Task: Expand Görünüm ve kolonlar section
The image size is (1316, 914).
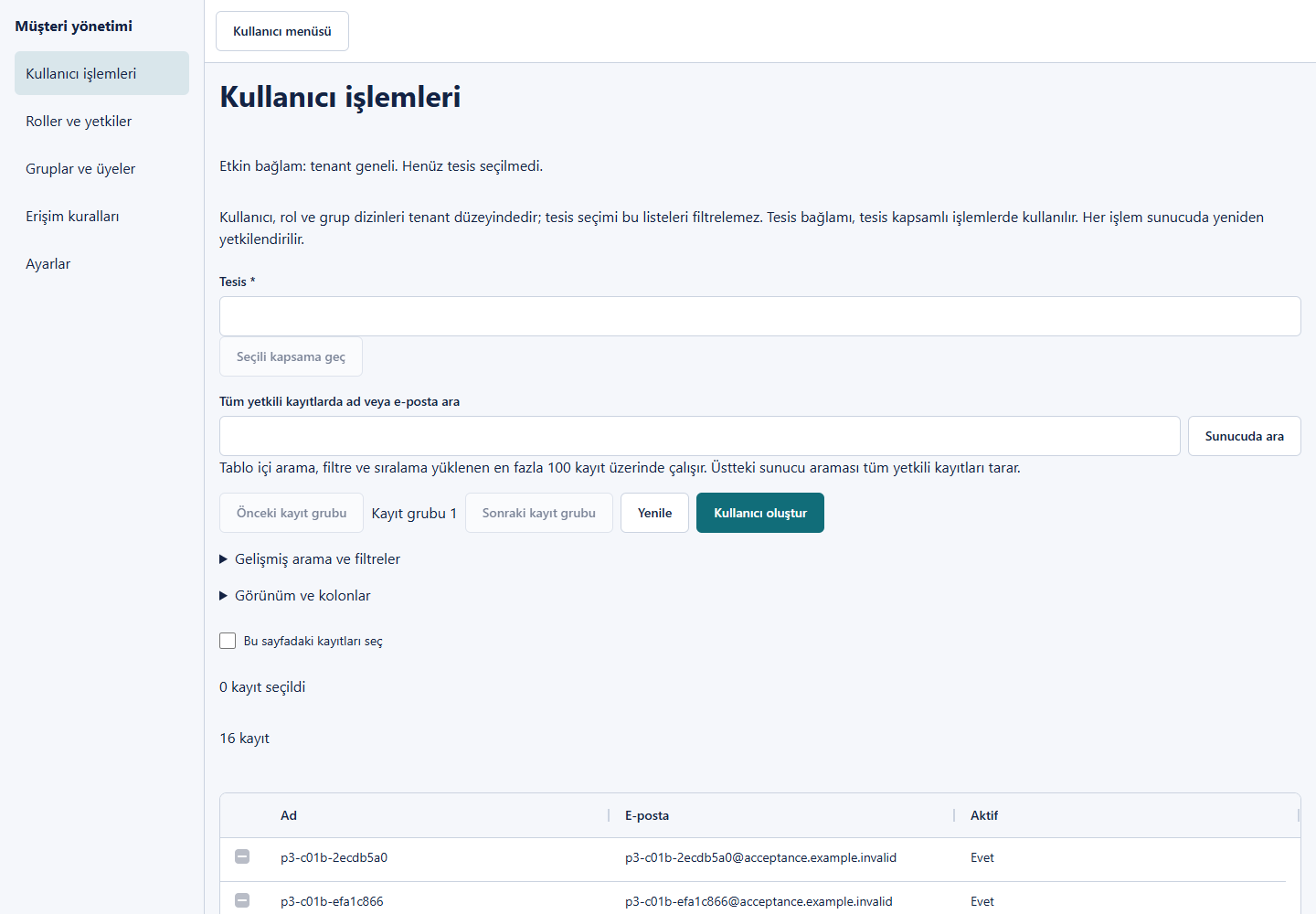Action: click(295, 595)
